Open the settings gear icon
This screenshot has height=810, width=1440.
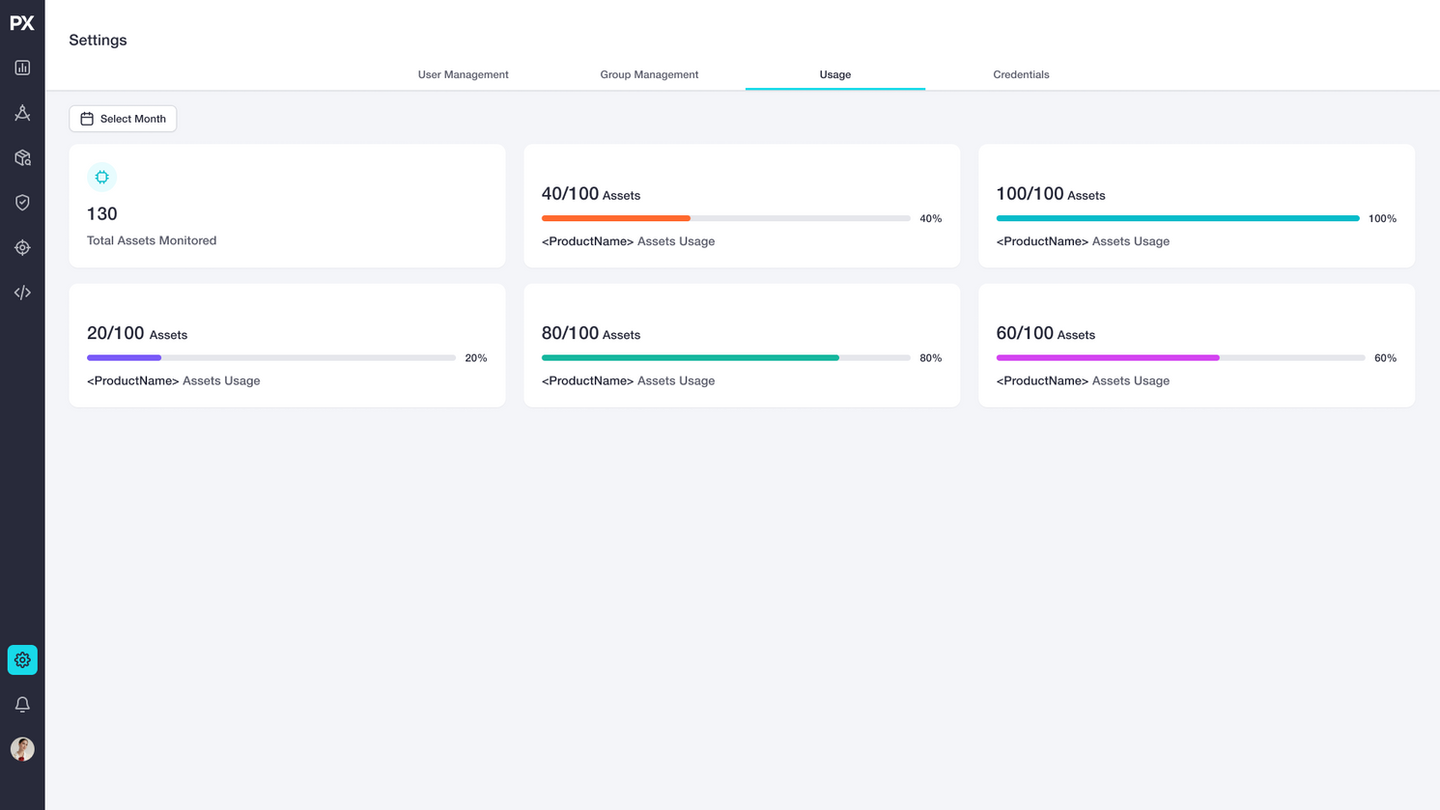(x=22, y=660)
